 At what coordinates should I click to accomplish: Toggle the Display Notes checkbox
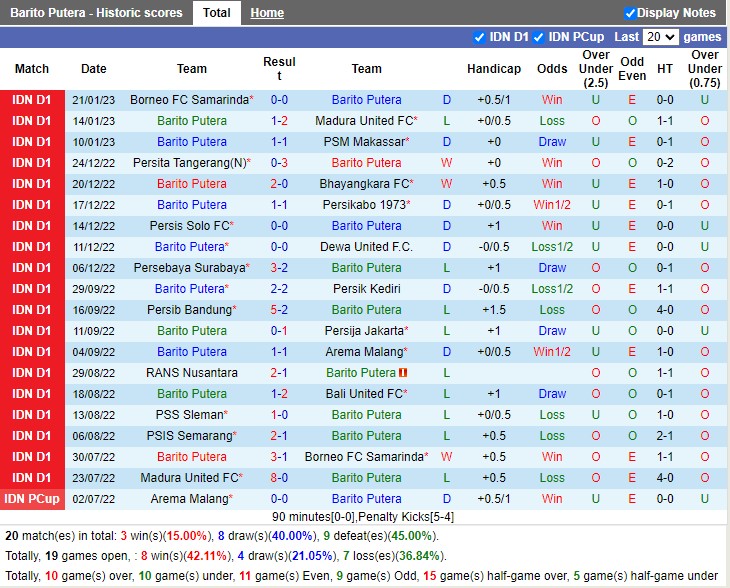tap(630, 13)
